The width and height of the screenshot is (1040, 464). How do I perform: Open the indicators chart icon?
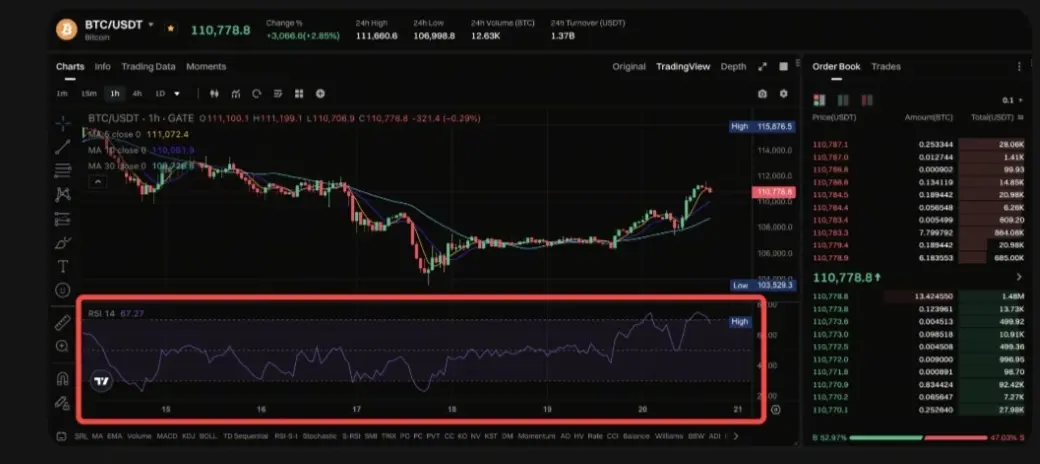[235, 93]
